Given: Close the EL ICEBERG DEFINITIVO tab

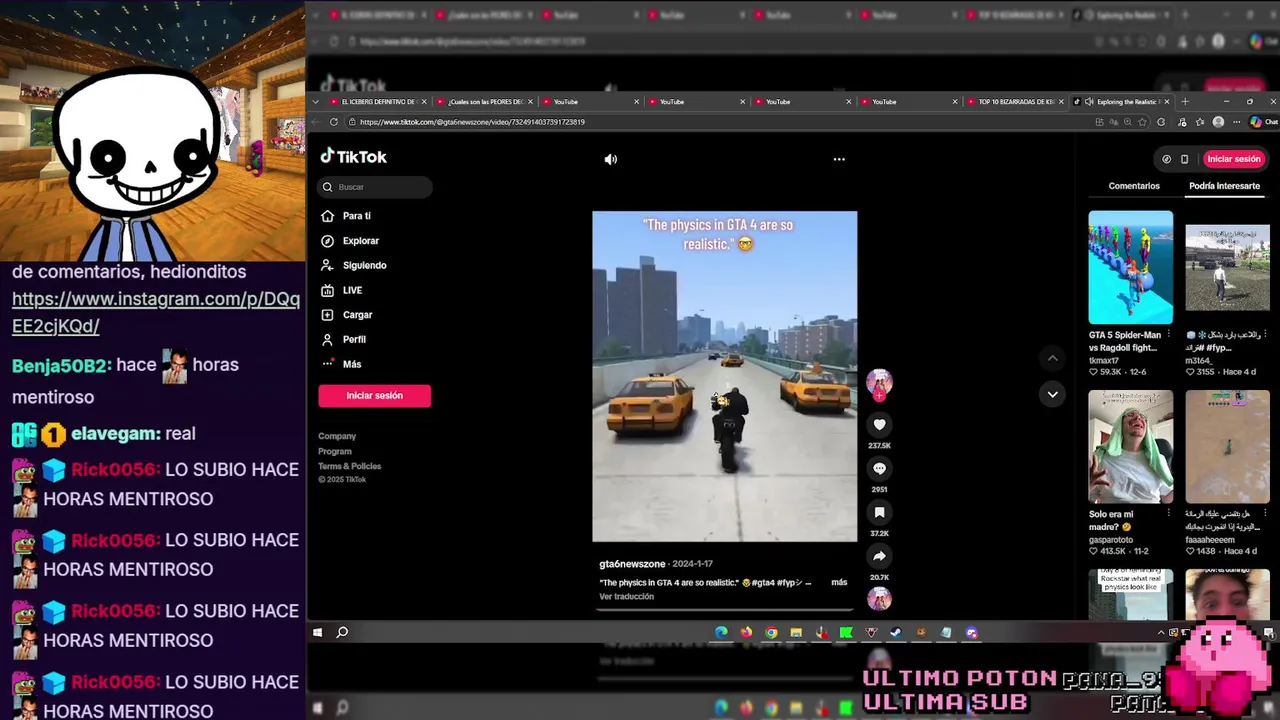Looking at the screenshot, I should coord(424,102).
